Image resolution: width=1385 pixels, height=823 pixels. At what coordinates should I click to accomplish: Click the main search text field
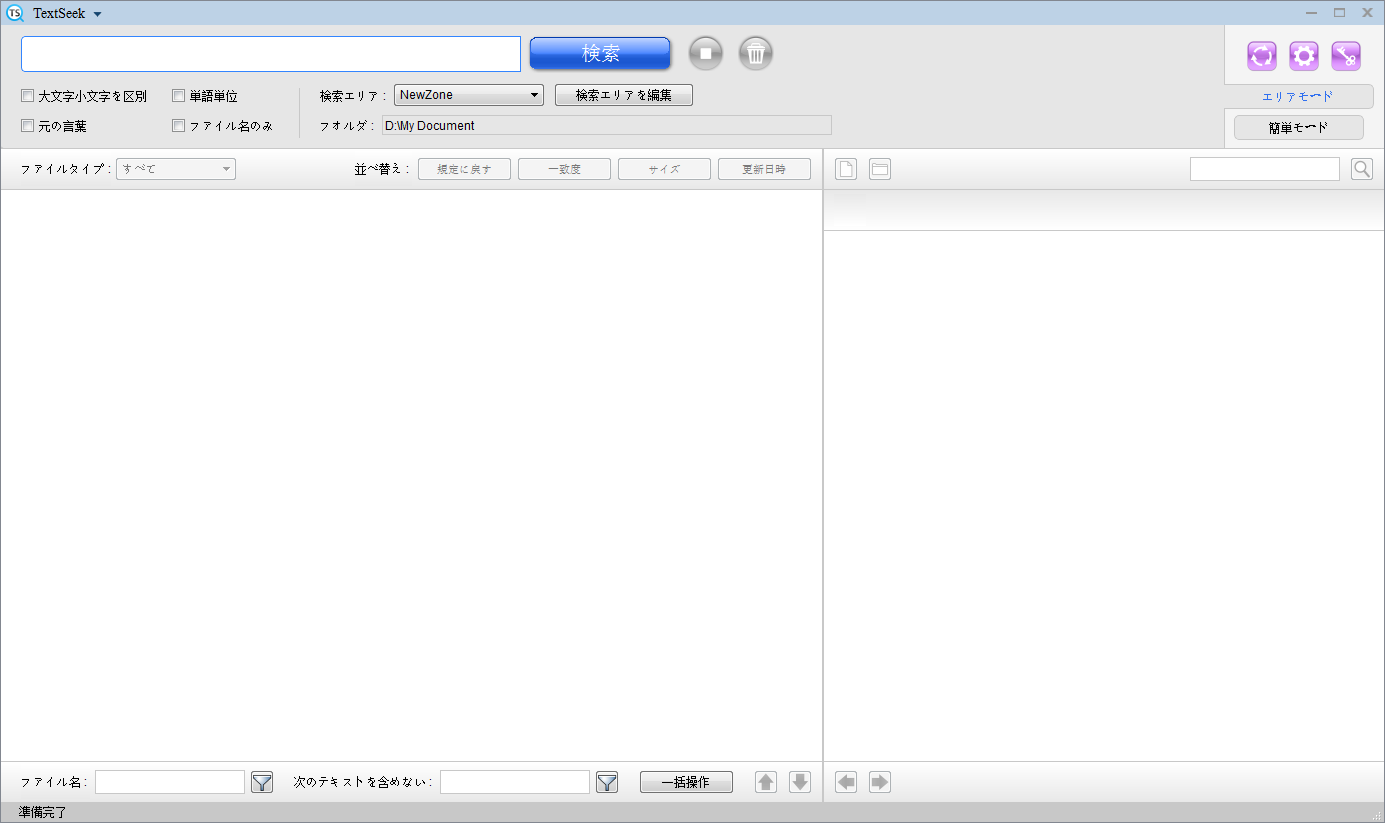[270, 54]
